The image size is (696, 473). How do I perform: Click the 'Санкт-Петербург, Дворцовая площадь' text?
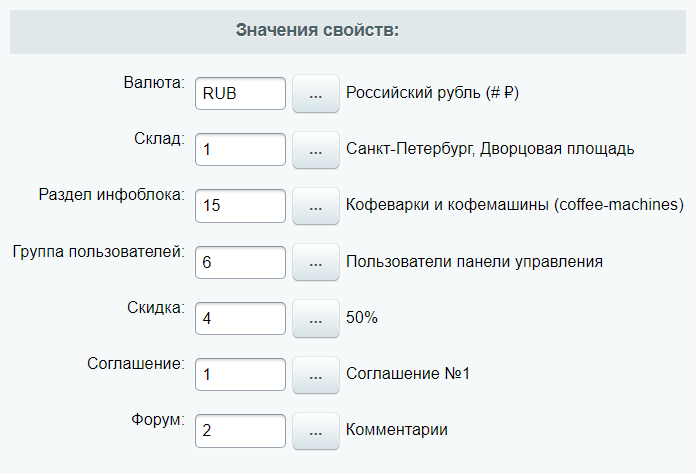point(490,150)
